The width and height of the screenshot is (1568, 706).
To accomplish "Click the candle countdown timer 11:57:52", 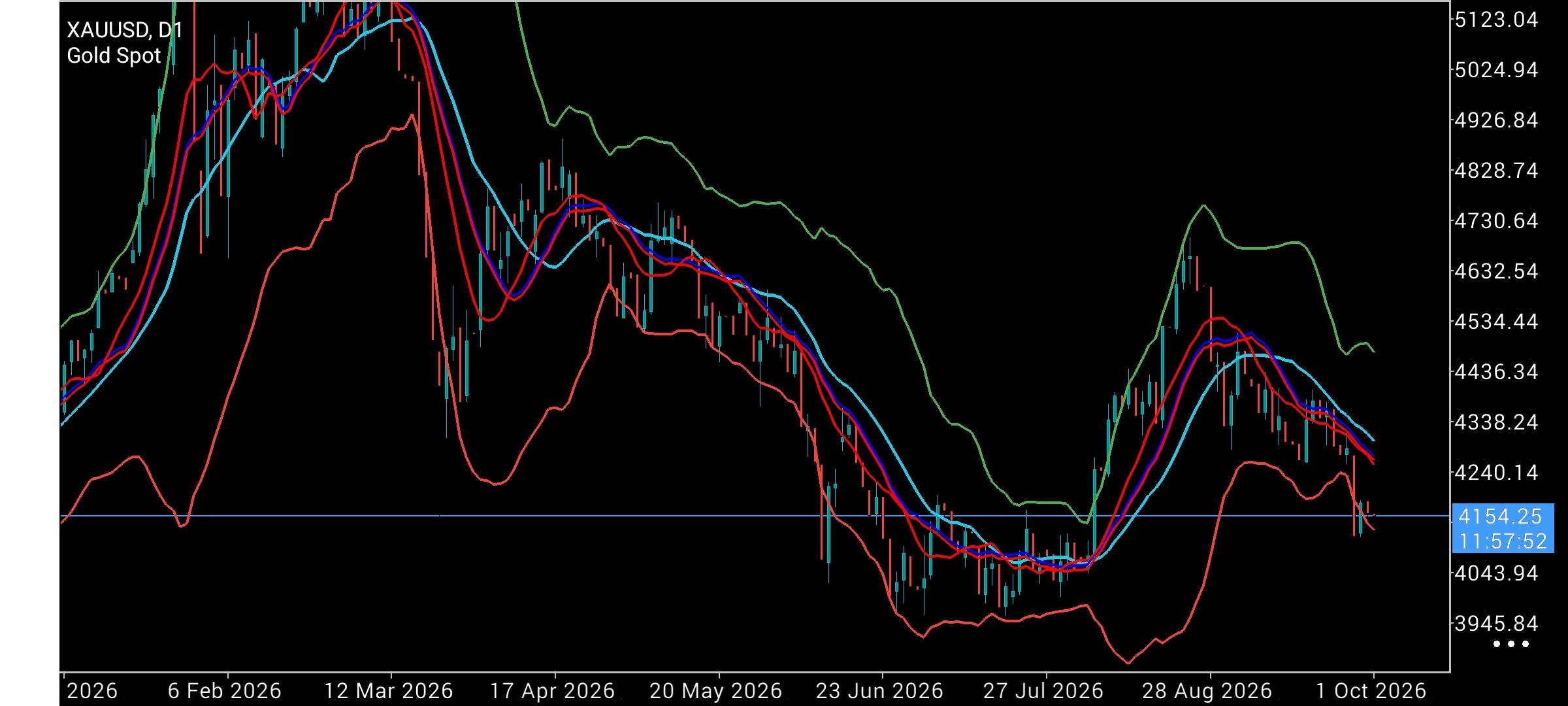I will pyautogui.click(x=1503, y=541).
